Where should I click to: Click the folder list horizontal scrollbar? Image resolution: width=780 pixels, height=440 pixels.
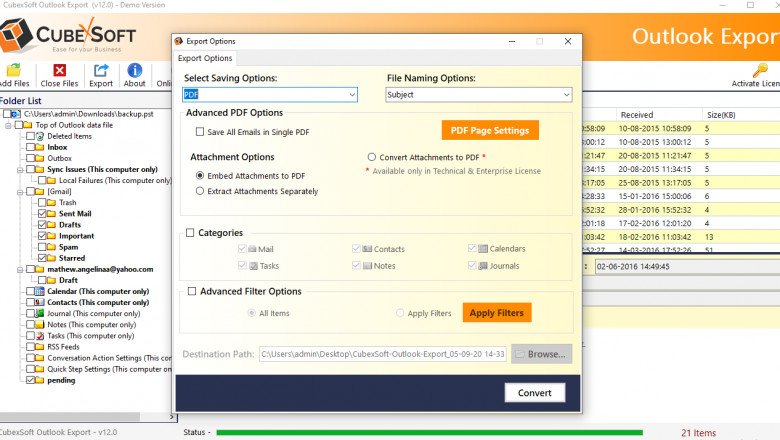click(x=70, y=417)
